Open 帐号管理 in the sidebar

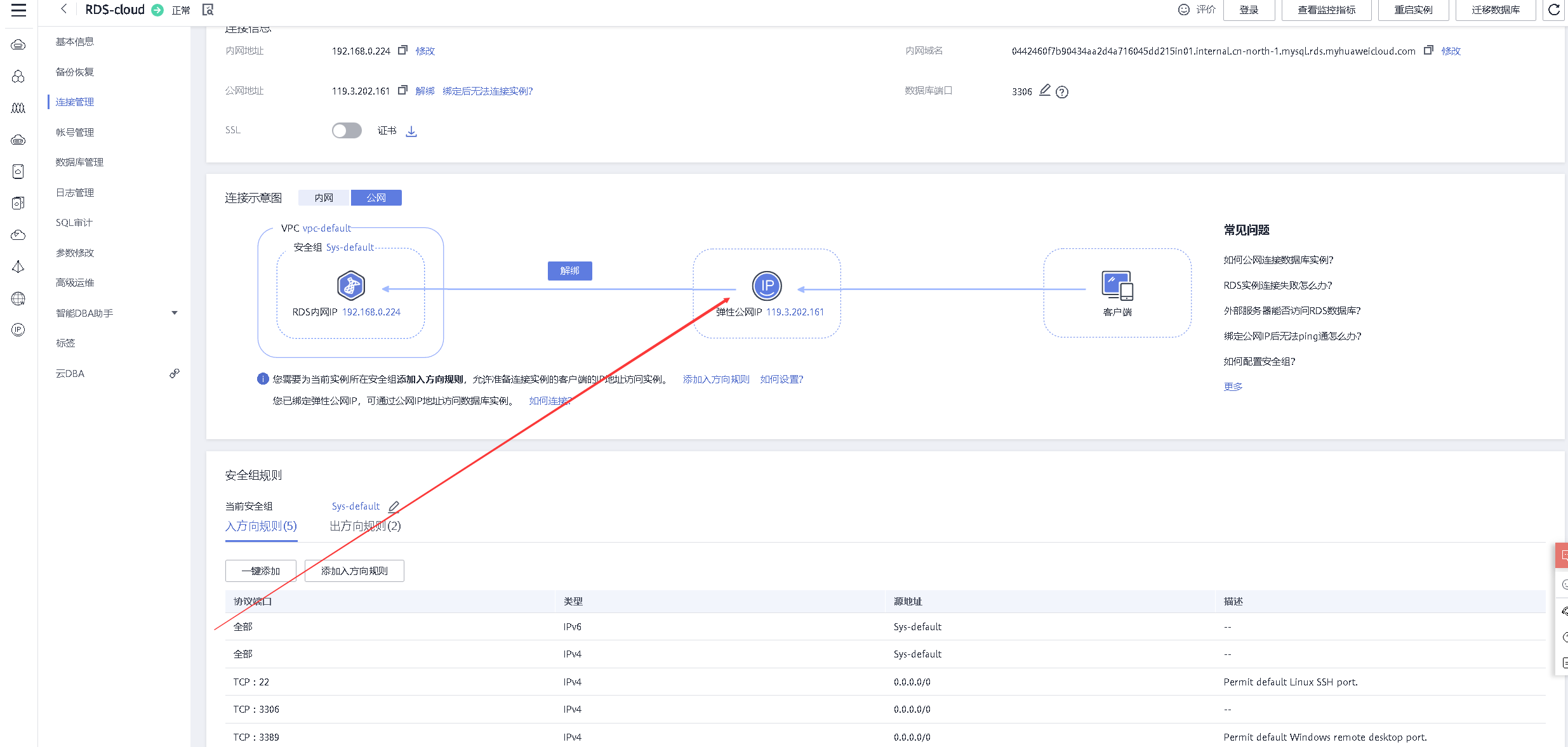point(75,132)
